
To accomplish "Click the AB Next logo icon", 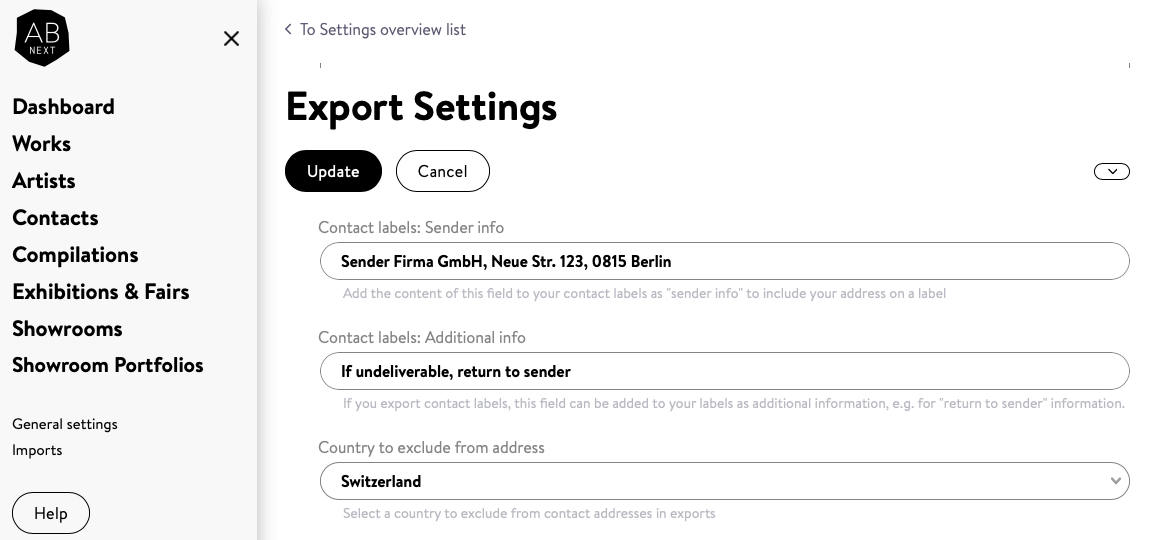I will (x=42, y=39).
